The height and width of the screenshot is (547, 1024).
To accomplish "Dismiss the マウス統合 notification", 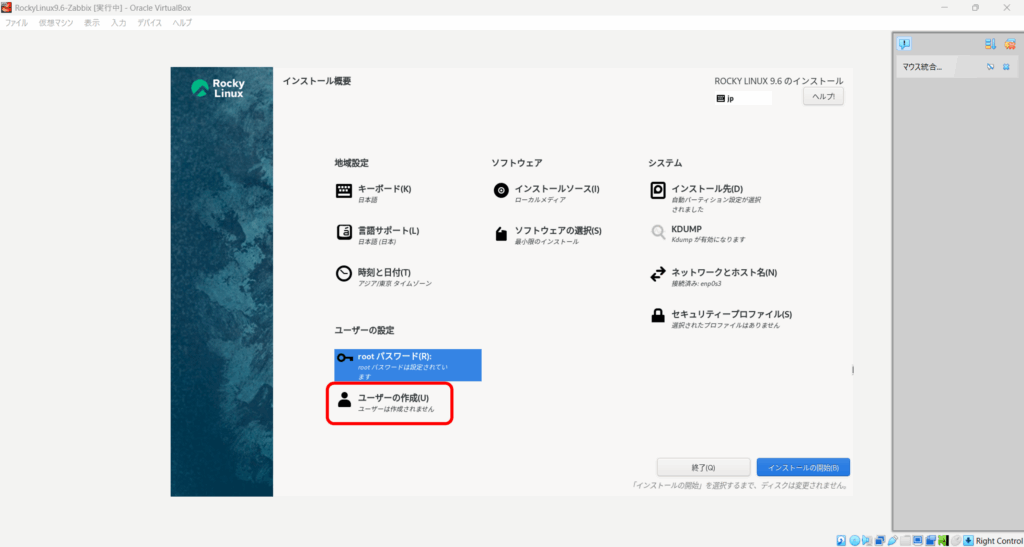I will 1006,67.
